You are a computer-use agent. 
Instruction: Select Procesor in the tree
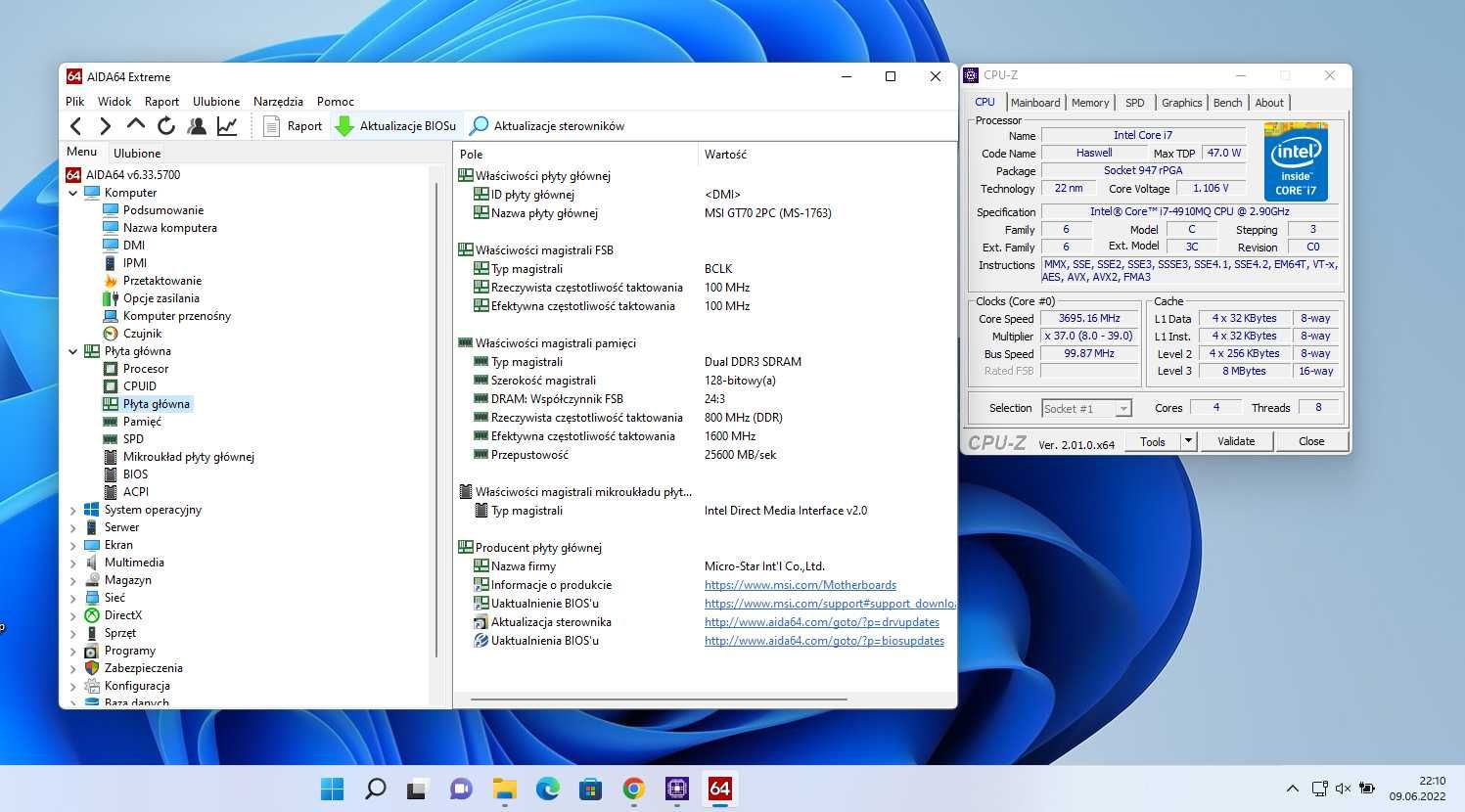146,368
